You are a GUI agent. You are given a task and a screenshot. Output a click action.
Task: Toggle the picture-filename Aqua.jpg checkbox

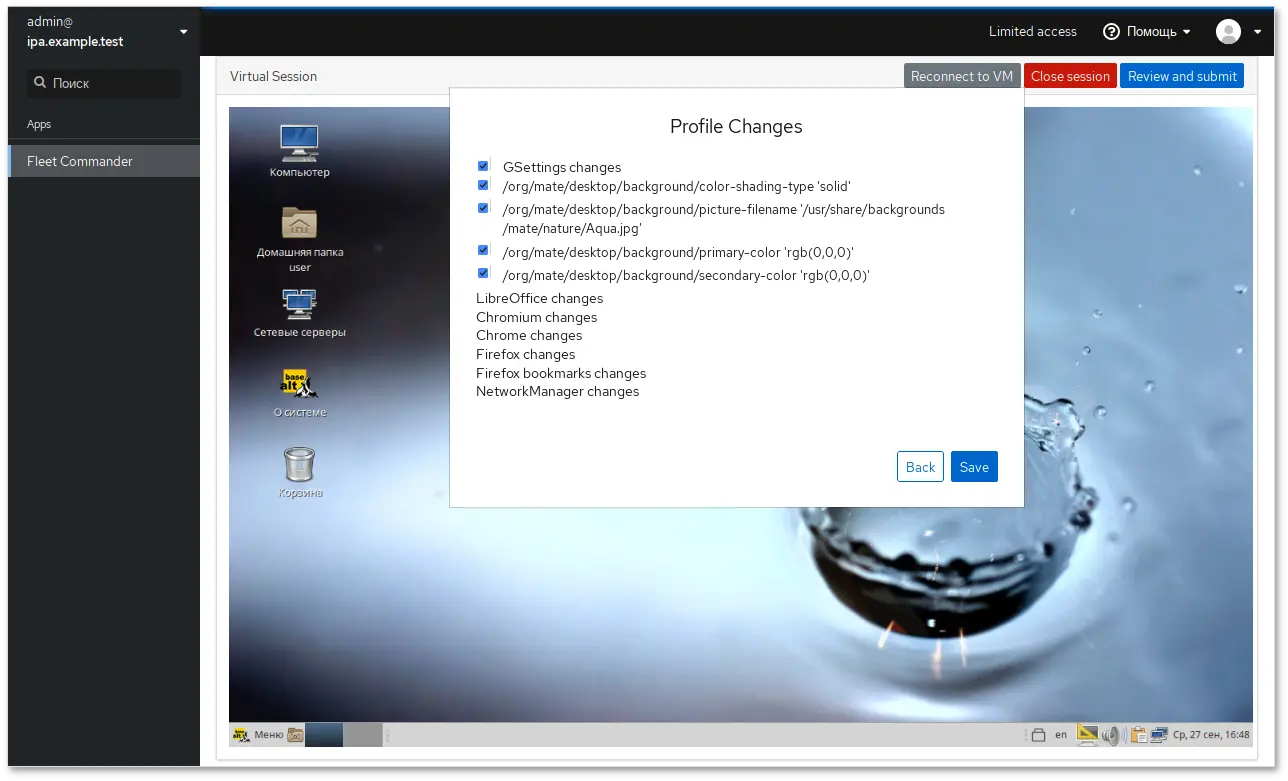(x=483, y=208)
